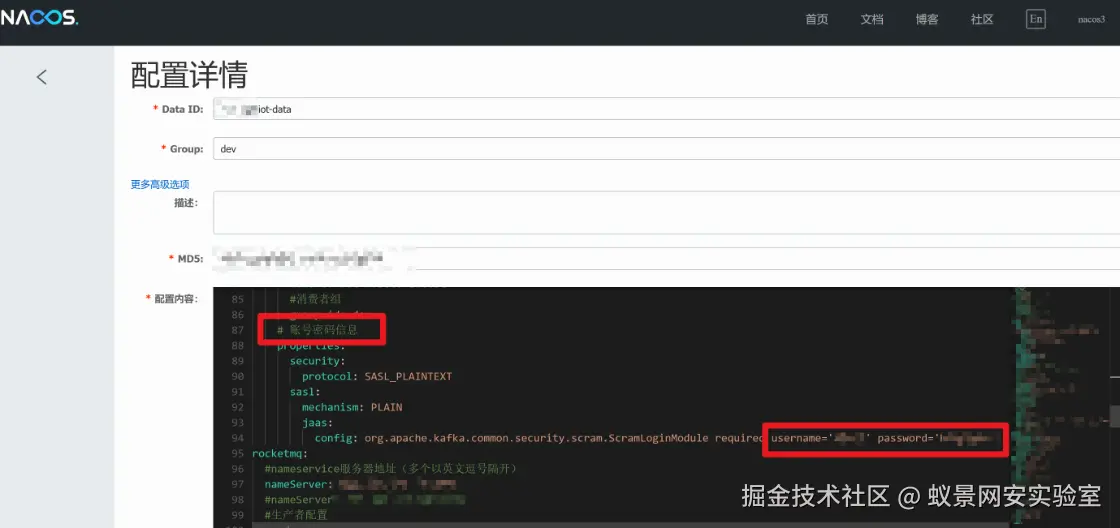Click the '#生产者配置' comment line
The width and height of the screenshot is (1120, 528).
pyautogui.click(x=296, y=515)
